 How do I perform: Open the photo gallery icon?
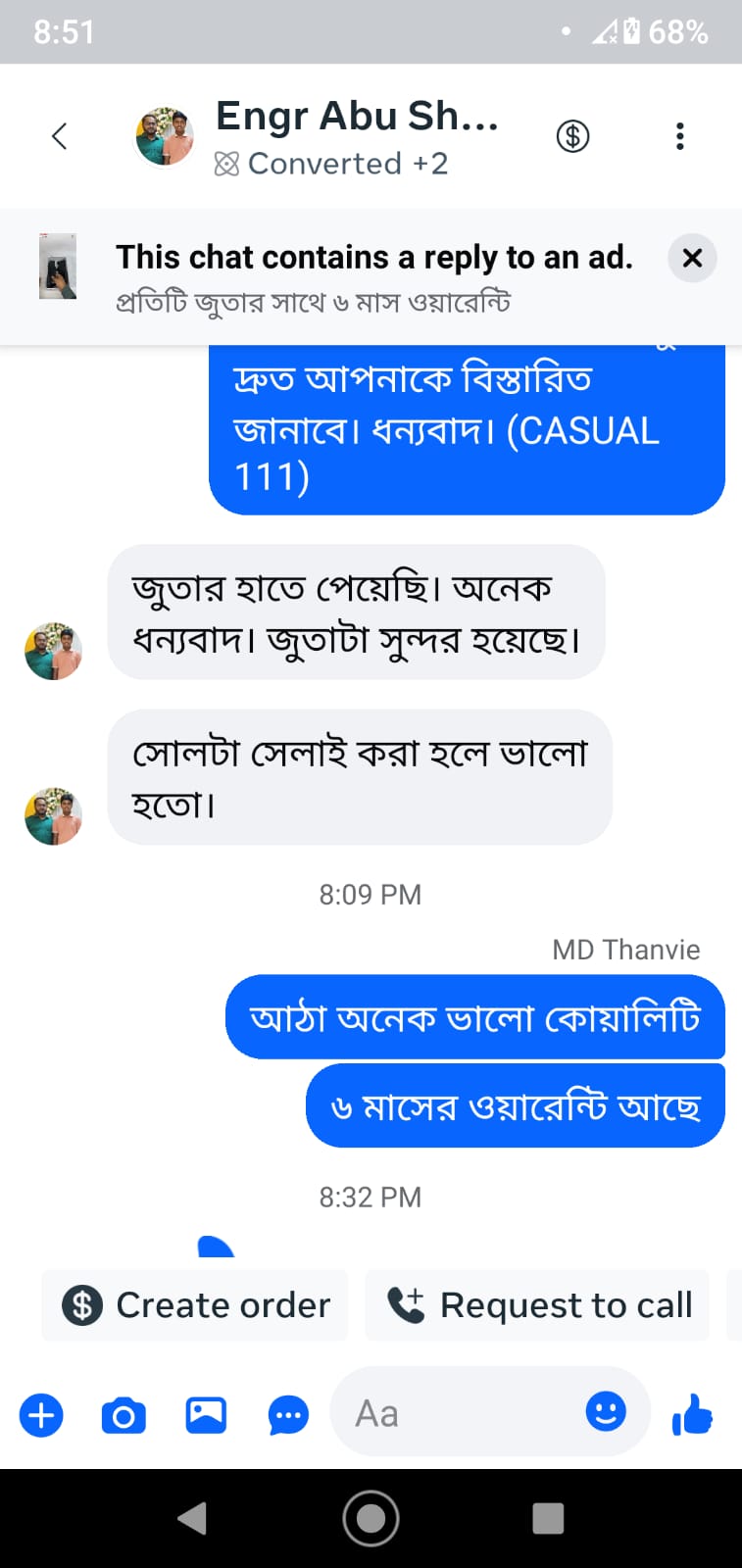tap(206, 1416)
